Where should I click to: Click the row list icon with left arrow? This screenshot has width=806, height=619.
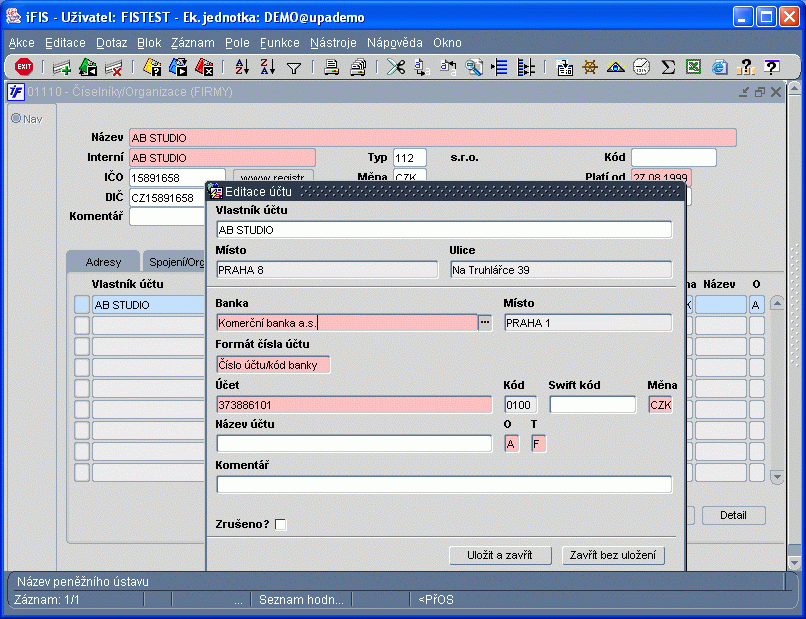[499, 67]
